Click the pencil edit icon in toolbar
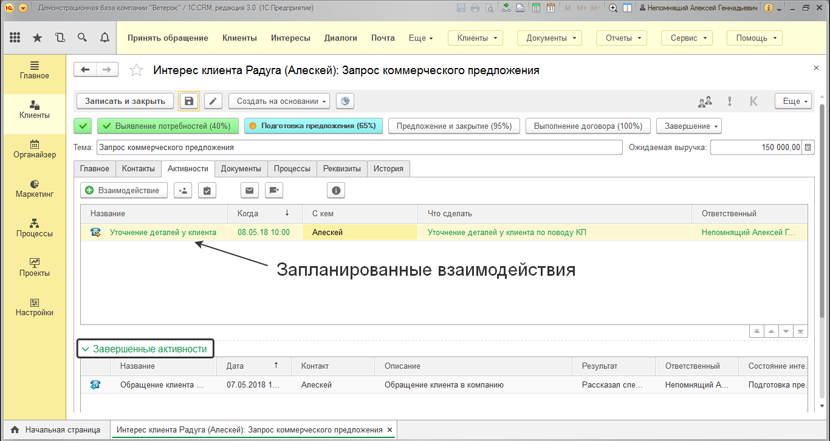Image resolution: width=830 pixels, height=441 pixels. click(x=213, y=101)
